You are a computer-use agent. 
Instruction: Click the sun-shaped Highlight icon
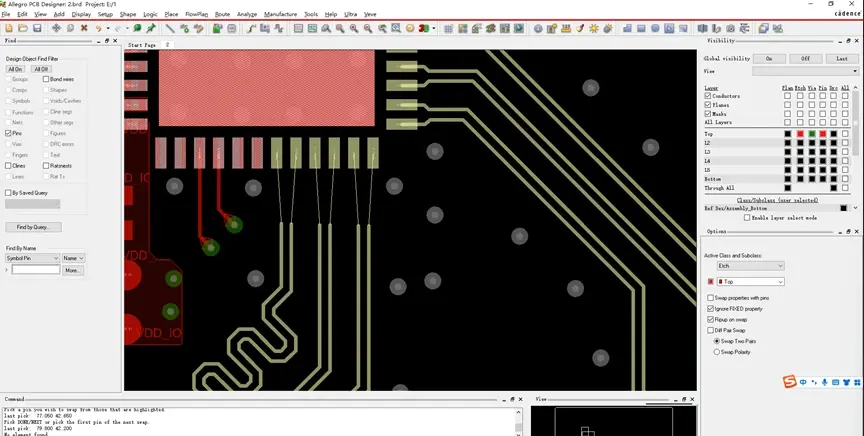[593, 28]
